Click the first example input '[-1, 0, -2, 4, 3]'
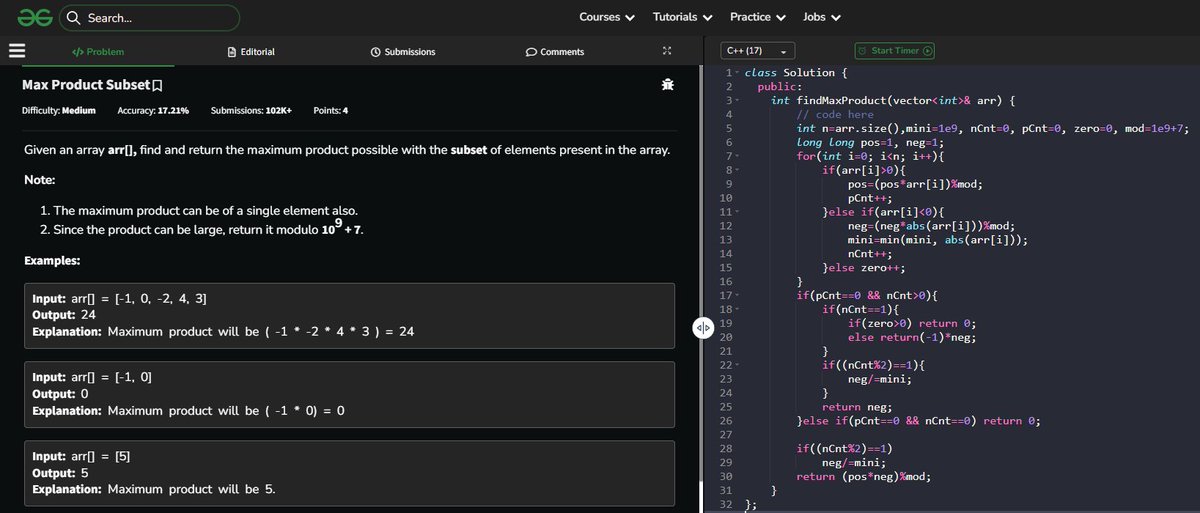This screenshot has width=1200, height=513. [x=161, y=299]
